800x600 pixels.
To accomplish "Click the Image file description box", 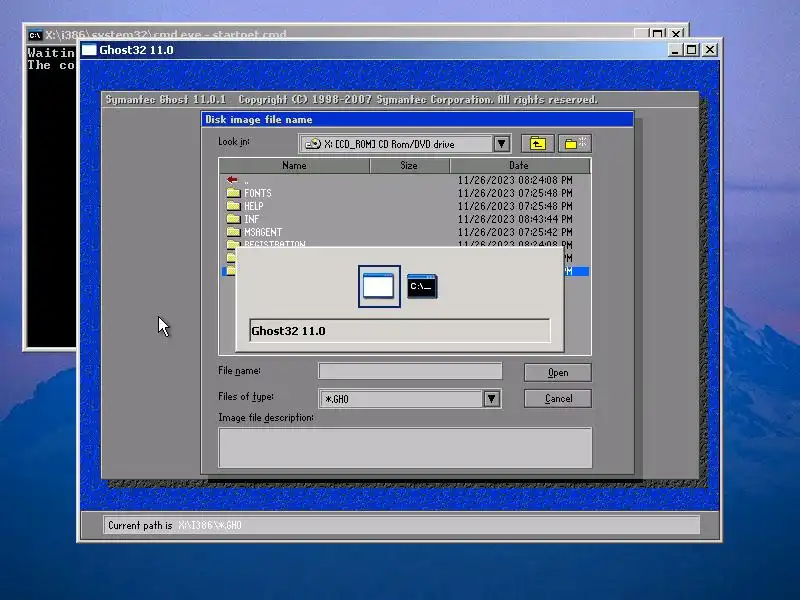I will 405,447.
